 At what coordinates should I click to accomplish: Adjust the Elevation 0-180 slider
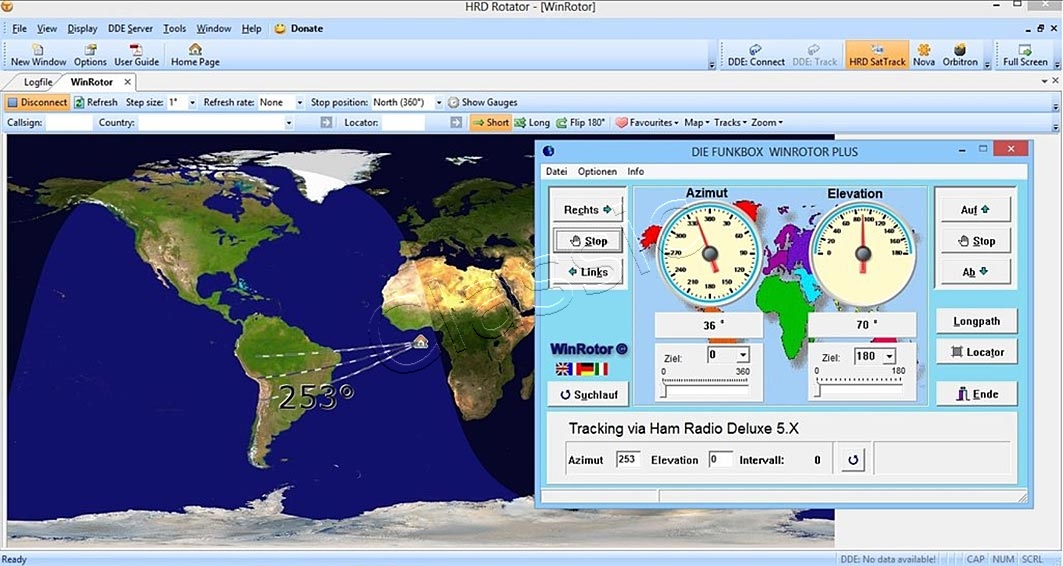pyautogui.click(x=860, y=389)
